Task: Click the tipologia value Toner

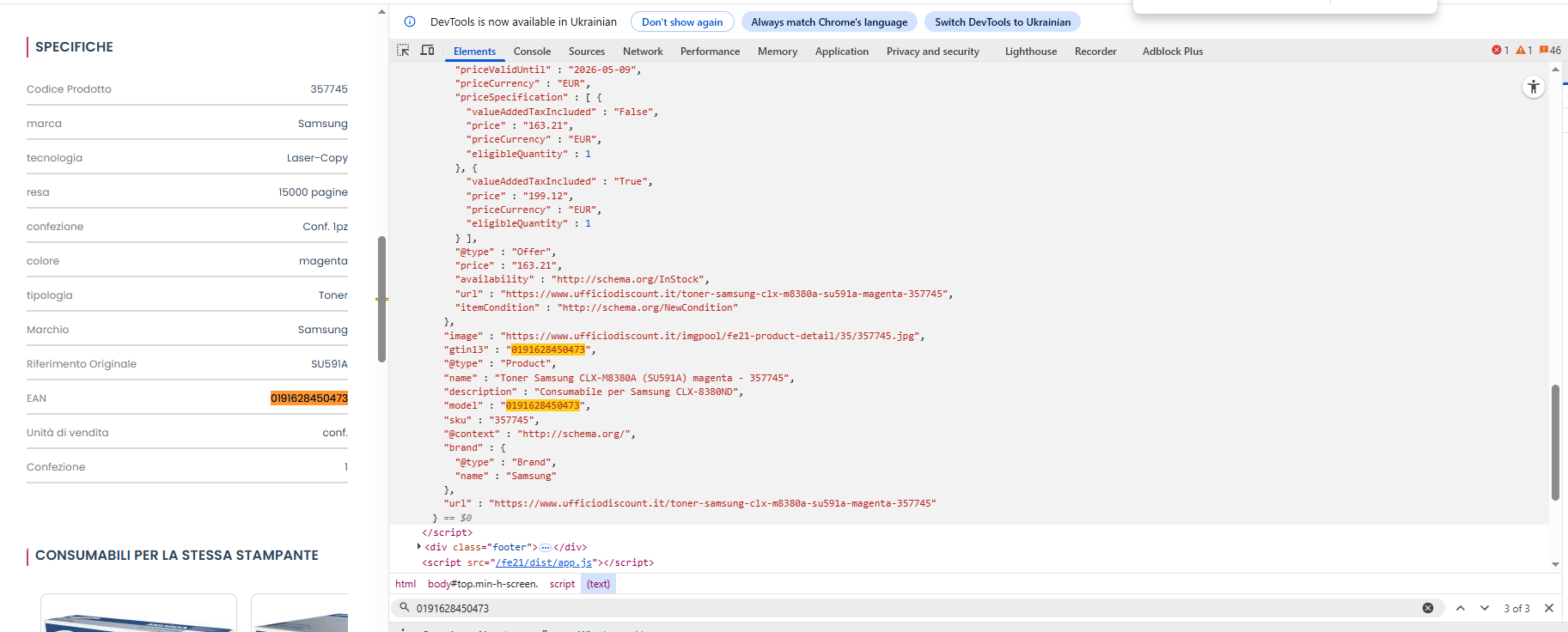Action: (x=333, y=295)
